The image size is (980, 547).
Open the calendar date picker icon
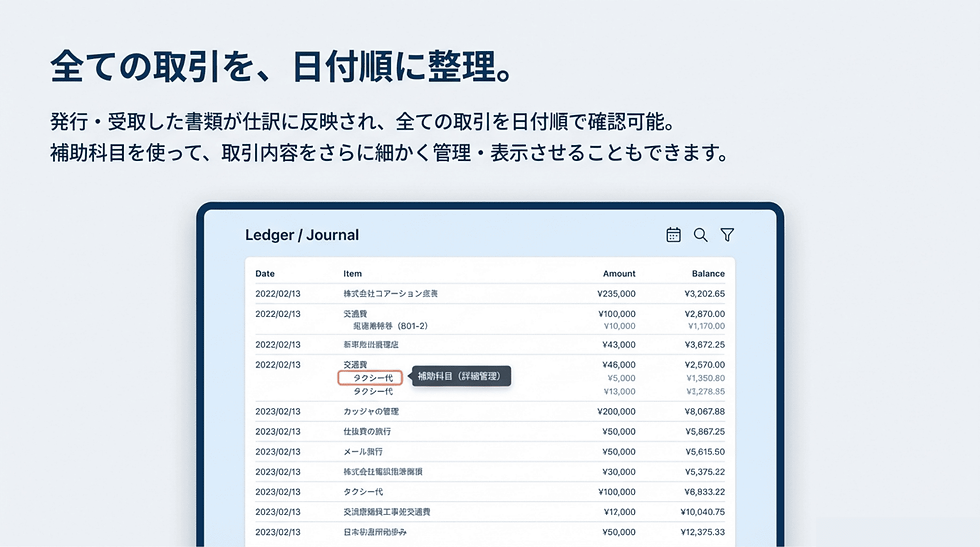point(673,235)
